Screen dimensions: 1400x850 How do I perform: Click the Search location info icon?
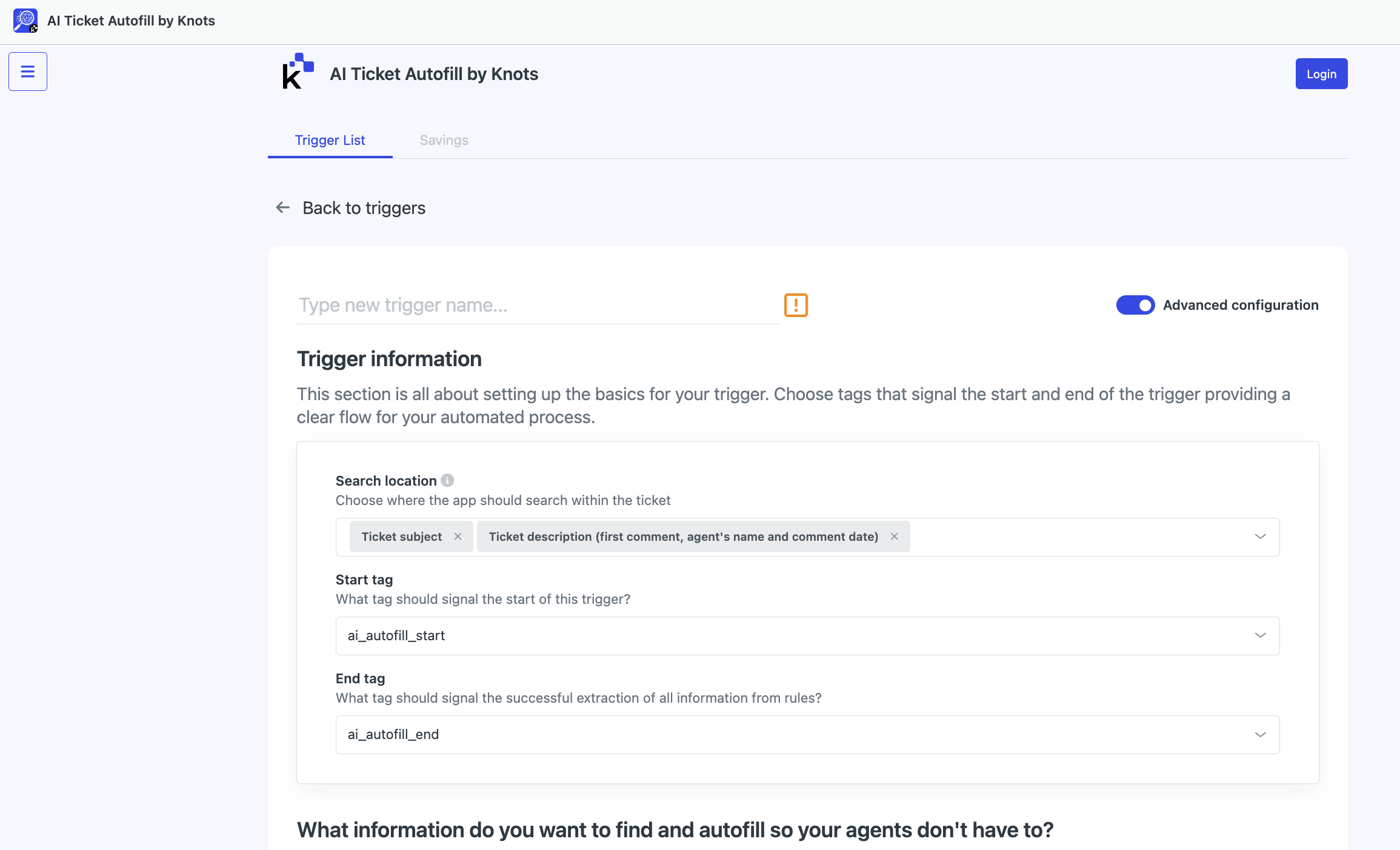447,480
